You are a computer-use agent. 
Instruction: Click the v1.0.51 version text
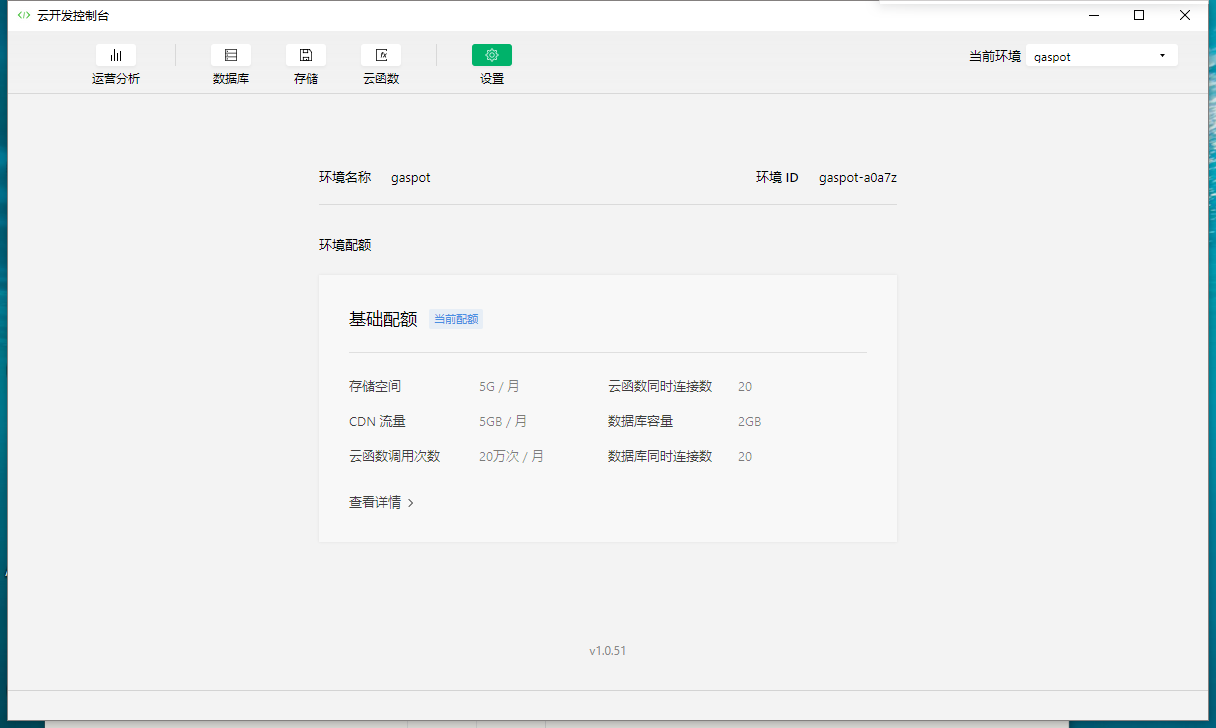(607, 650)
